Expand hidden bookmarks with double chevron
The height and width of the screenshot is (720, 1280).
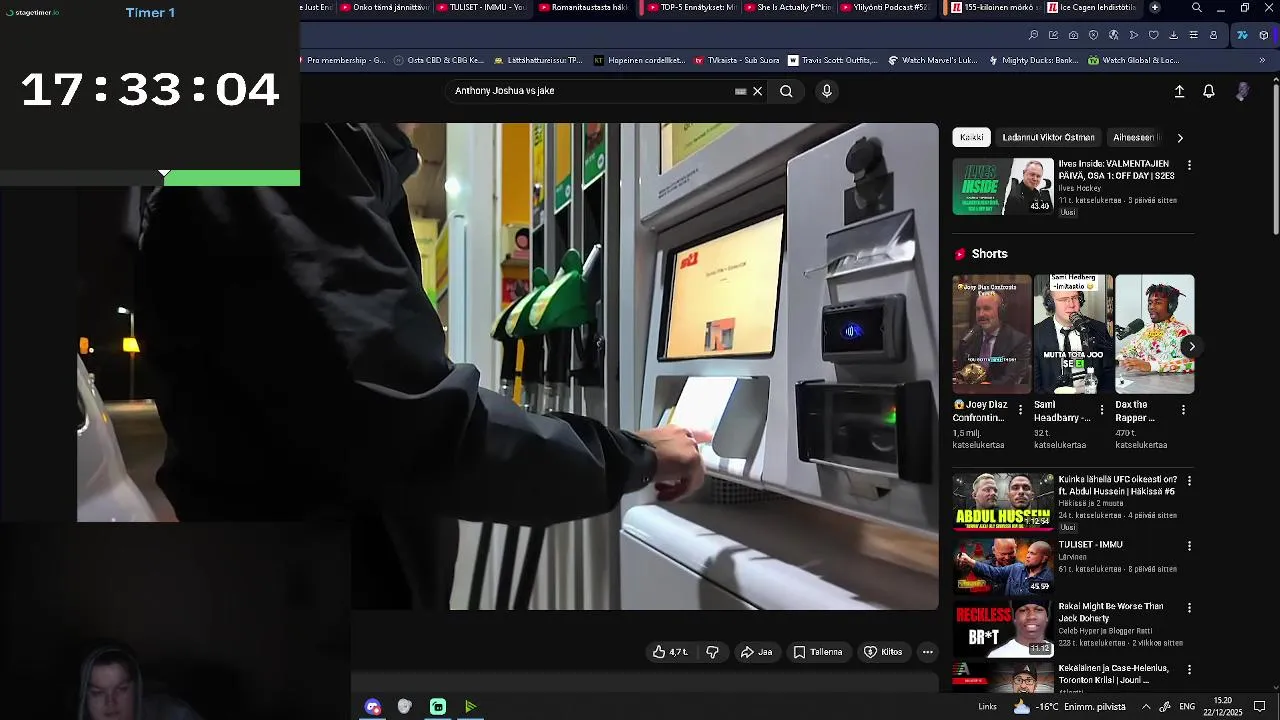1262,60
